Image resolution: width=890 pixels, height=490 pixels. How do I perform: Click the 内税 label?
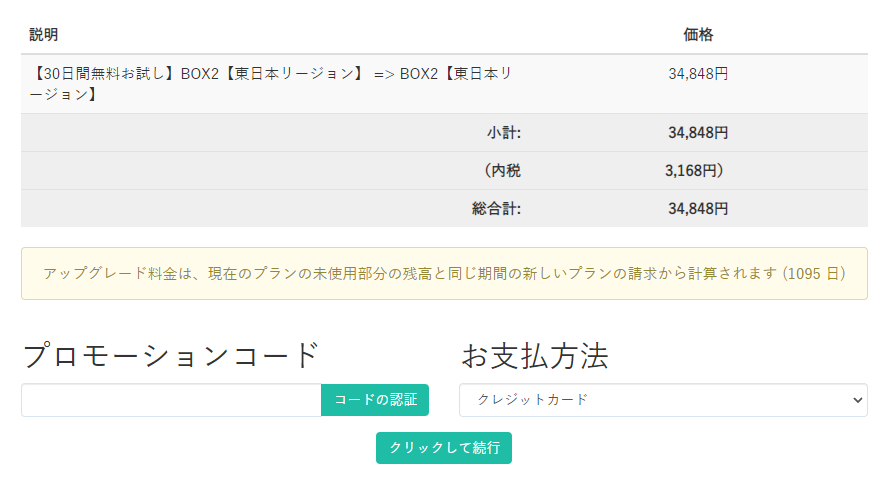tap(502, 171)
